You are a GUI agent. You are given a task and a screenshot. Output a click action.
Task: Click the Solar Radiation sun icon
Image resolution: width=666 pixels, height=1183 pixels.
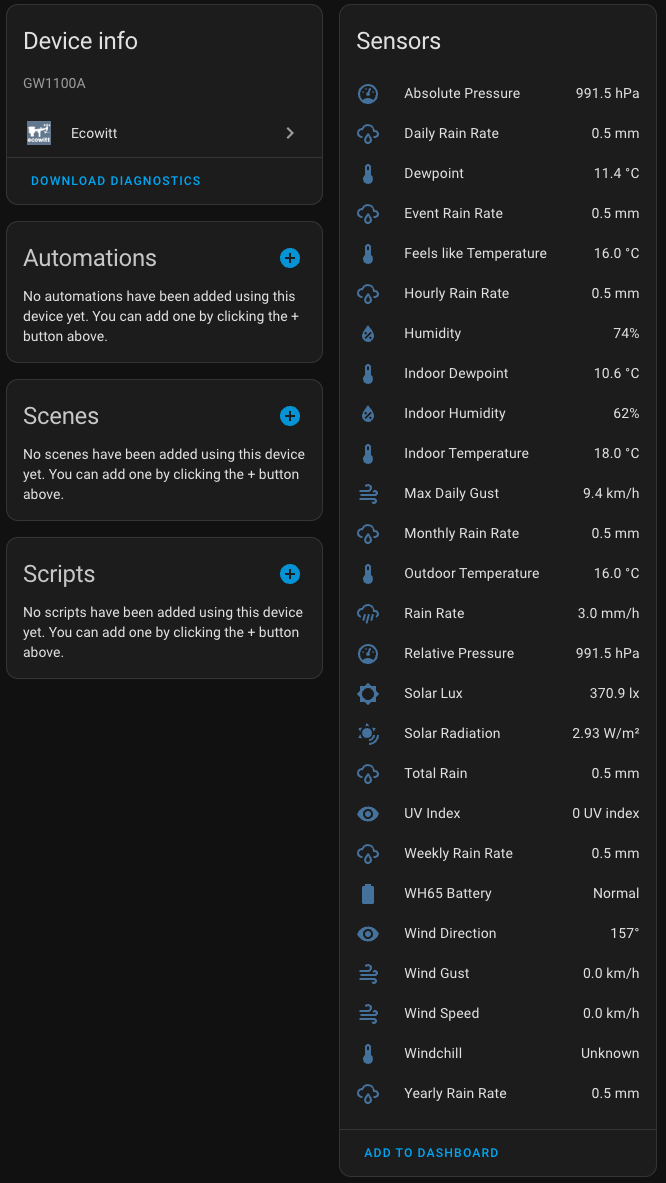click(368, 733)
